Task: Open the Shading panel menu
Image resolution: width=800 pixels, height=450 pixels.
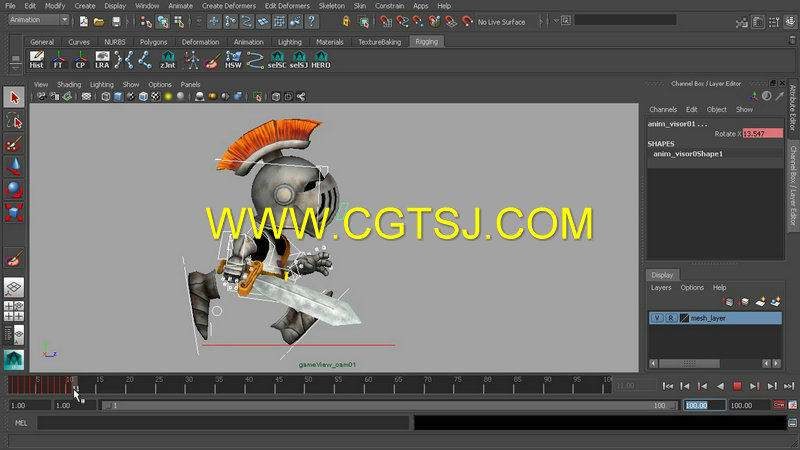Action: tap(69, 85)
